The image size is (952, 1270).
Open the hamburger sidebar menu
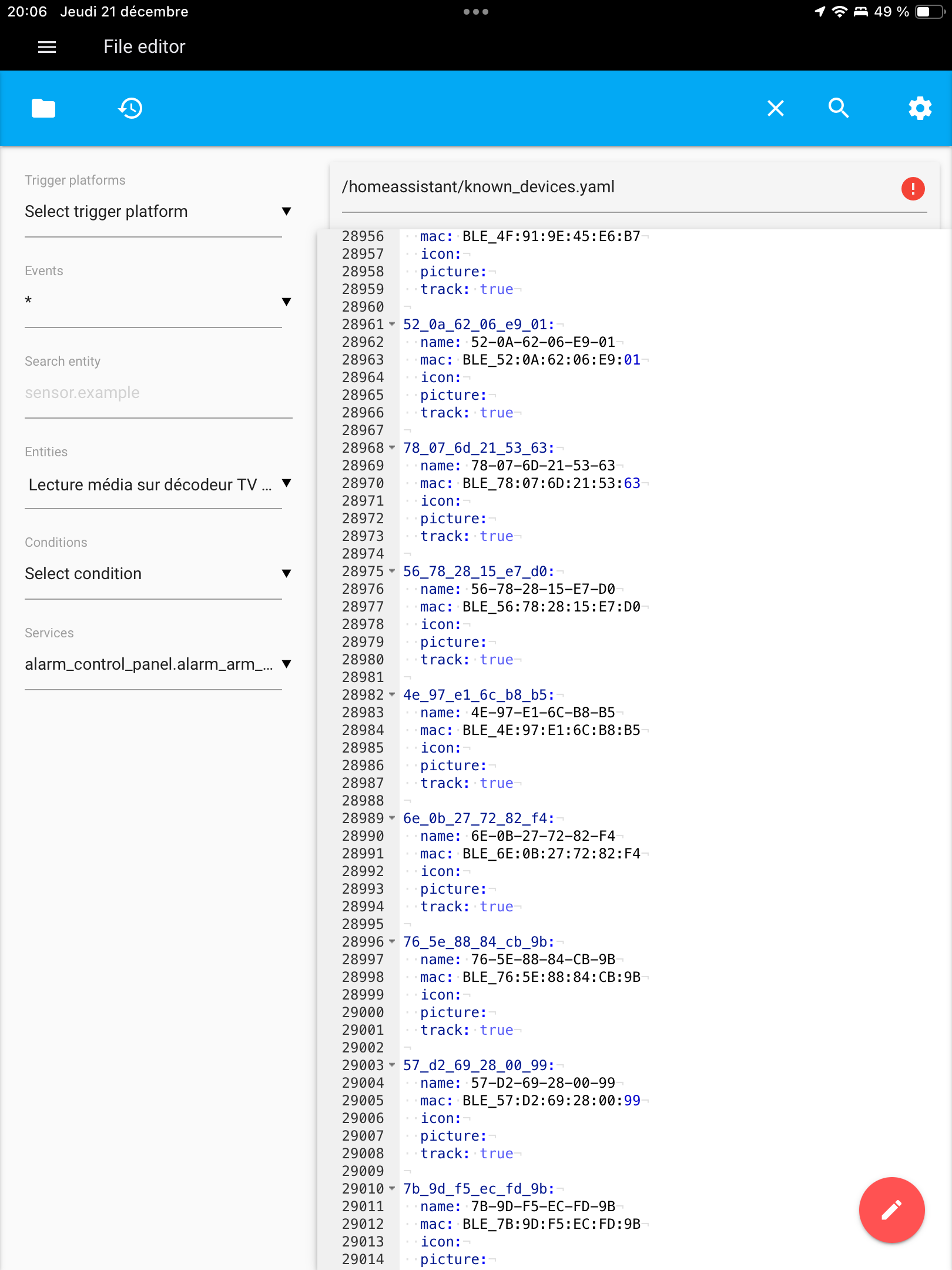pos(47,47)
